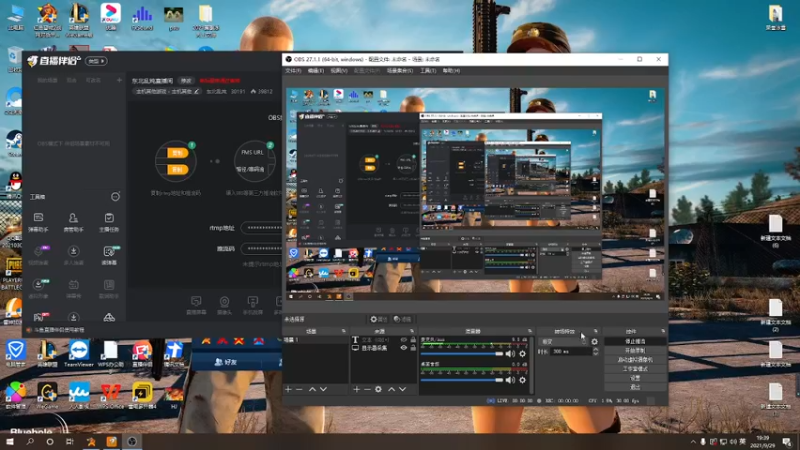Move the scene down in the Scenes dock

click(323, 389)
